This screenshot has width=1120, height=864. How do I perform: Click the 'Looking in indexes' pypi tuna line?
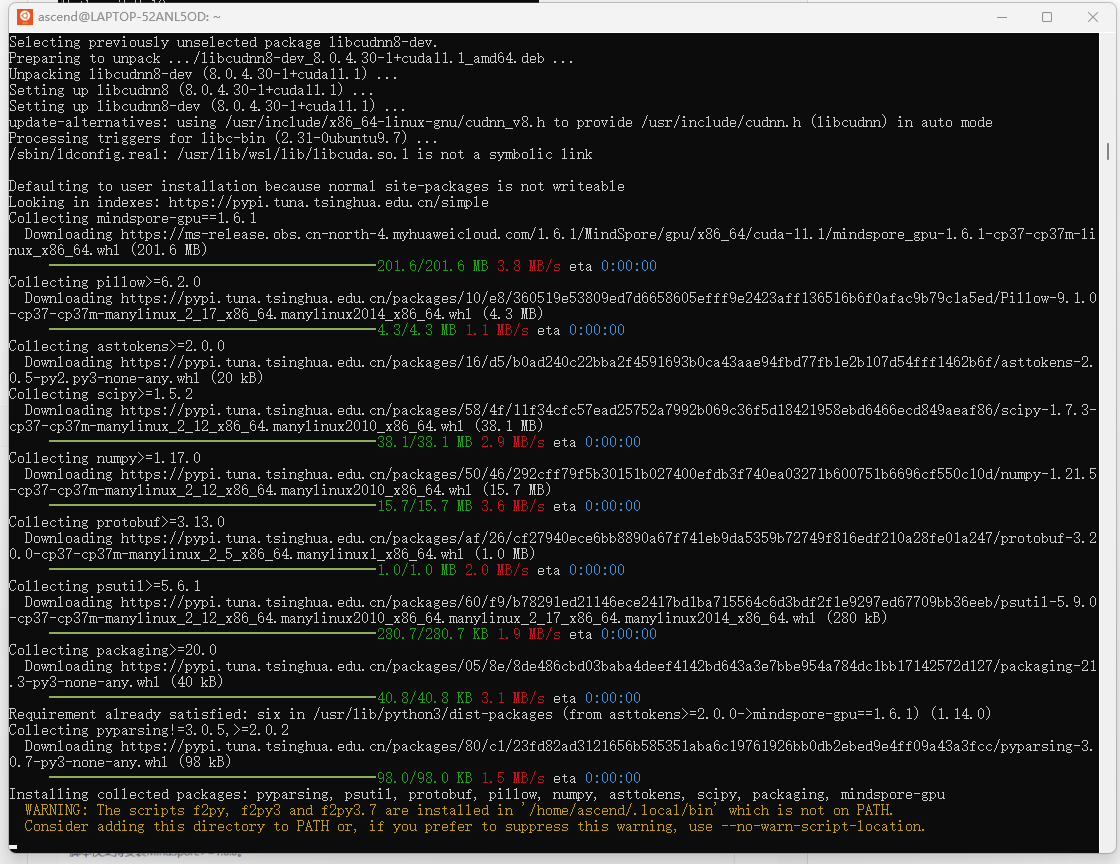pos(249,202)
